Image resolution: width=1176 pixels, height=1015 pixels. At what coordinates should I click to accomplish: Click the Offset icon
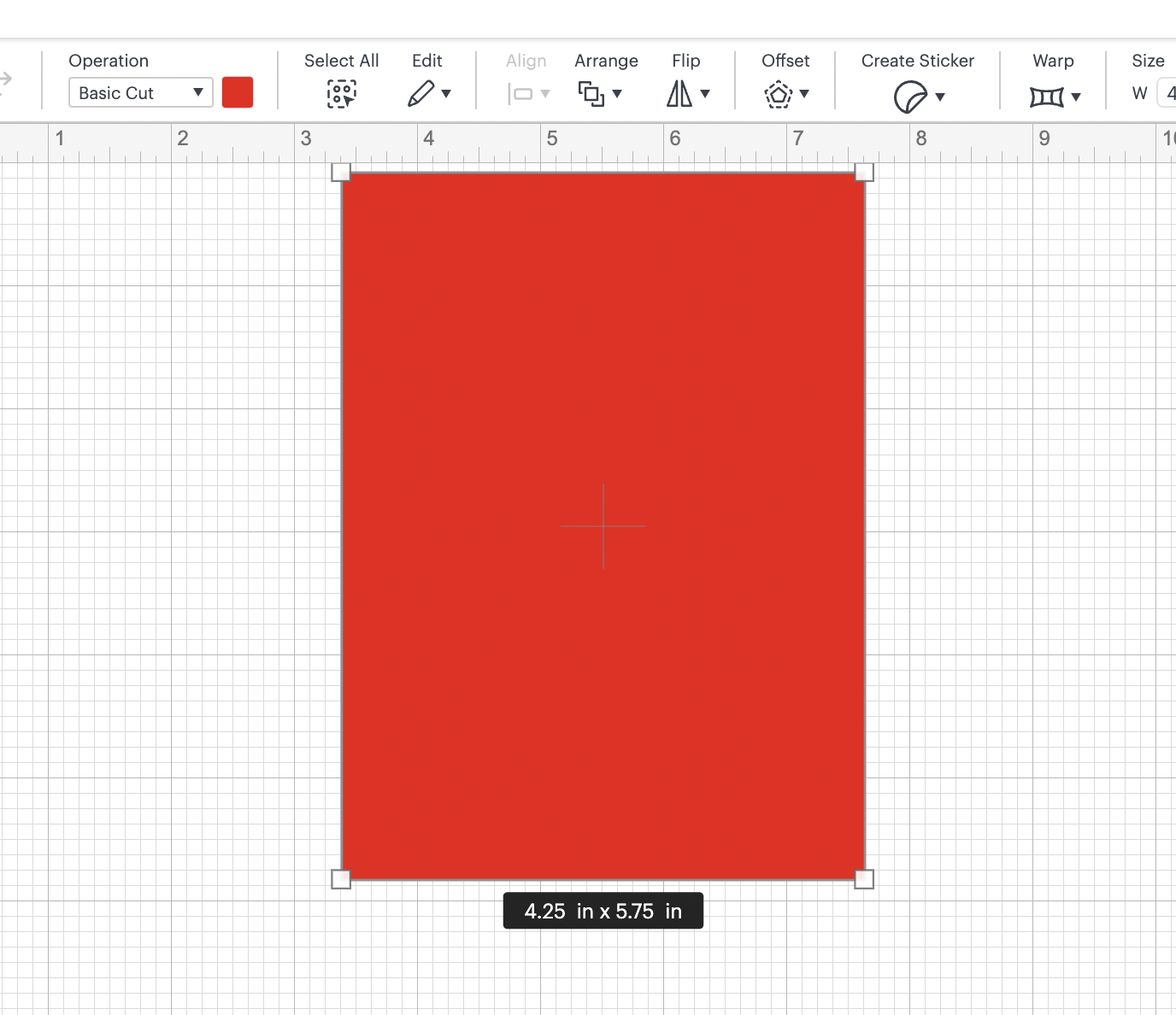pos(779,94)
